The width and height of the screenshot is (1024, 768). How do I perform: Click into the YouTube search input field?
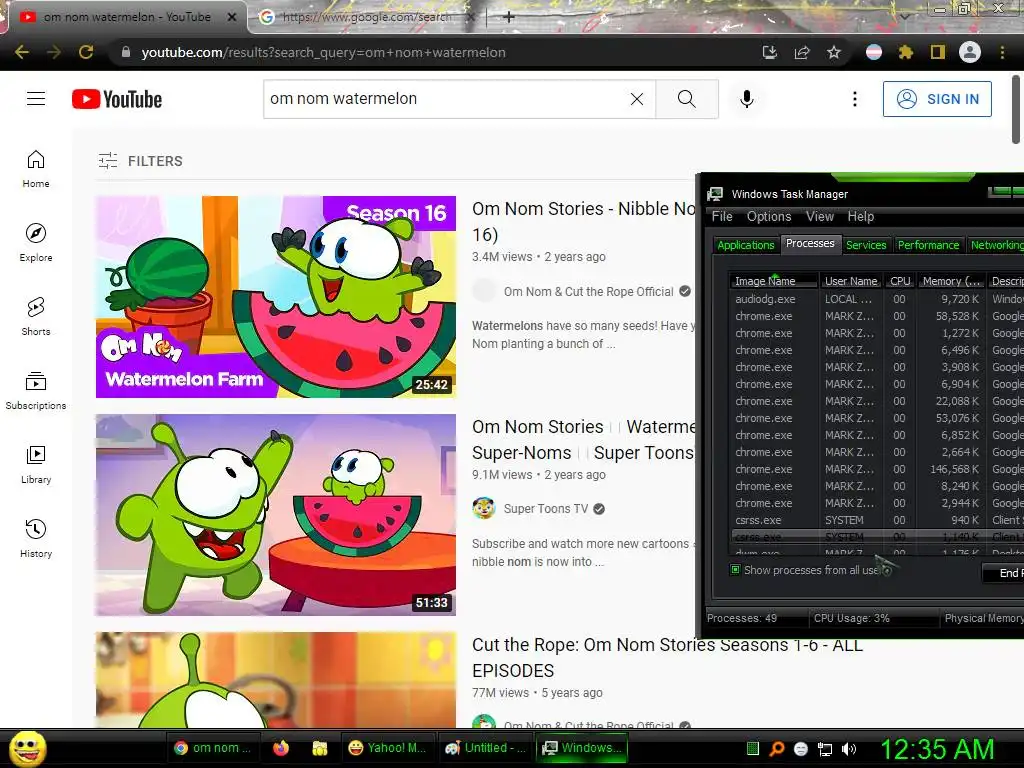point(447,99)
